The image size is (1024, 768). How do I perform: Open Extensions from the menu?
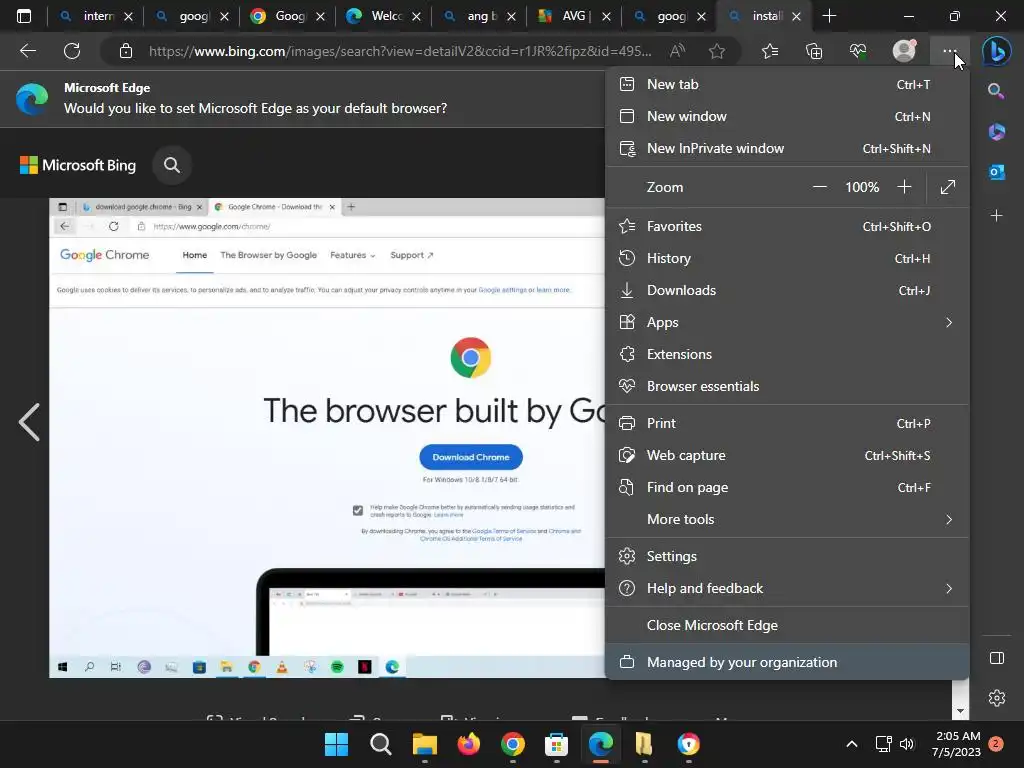(x=787, y=355)
